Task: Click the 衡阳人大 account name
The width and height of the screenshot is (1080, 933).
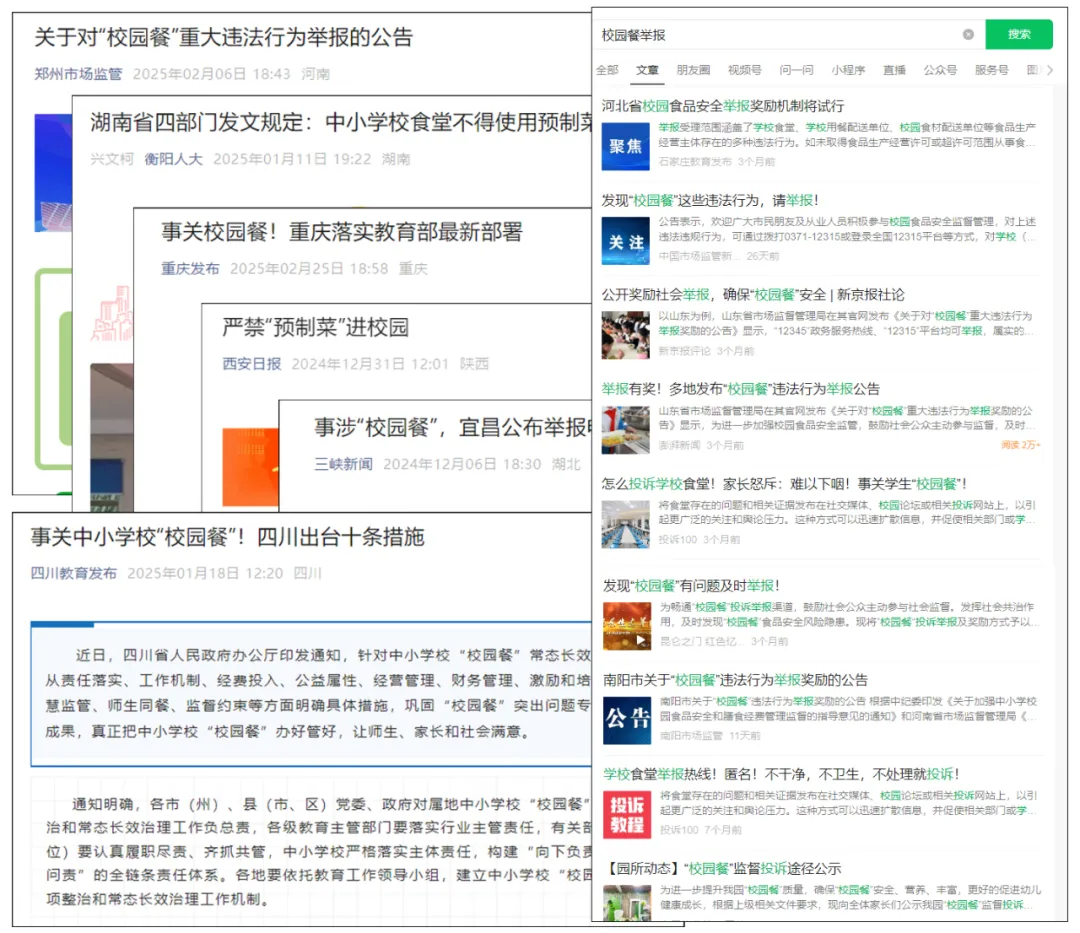Action: (x=174, y=159)
